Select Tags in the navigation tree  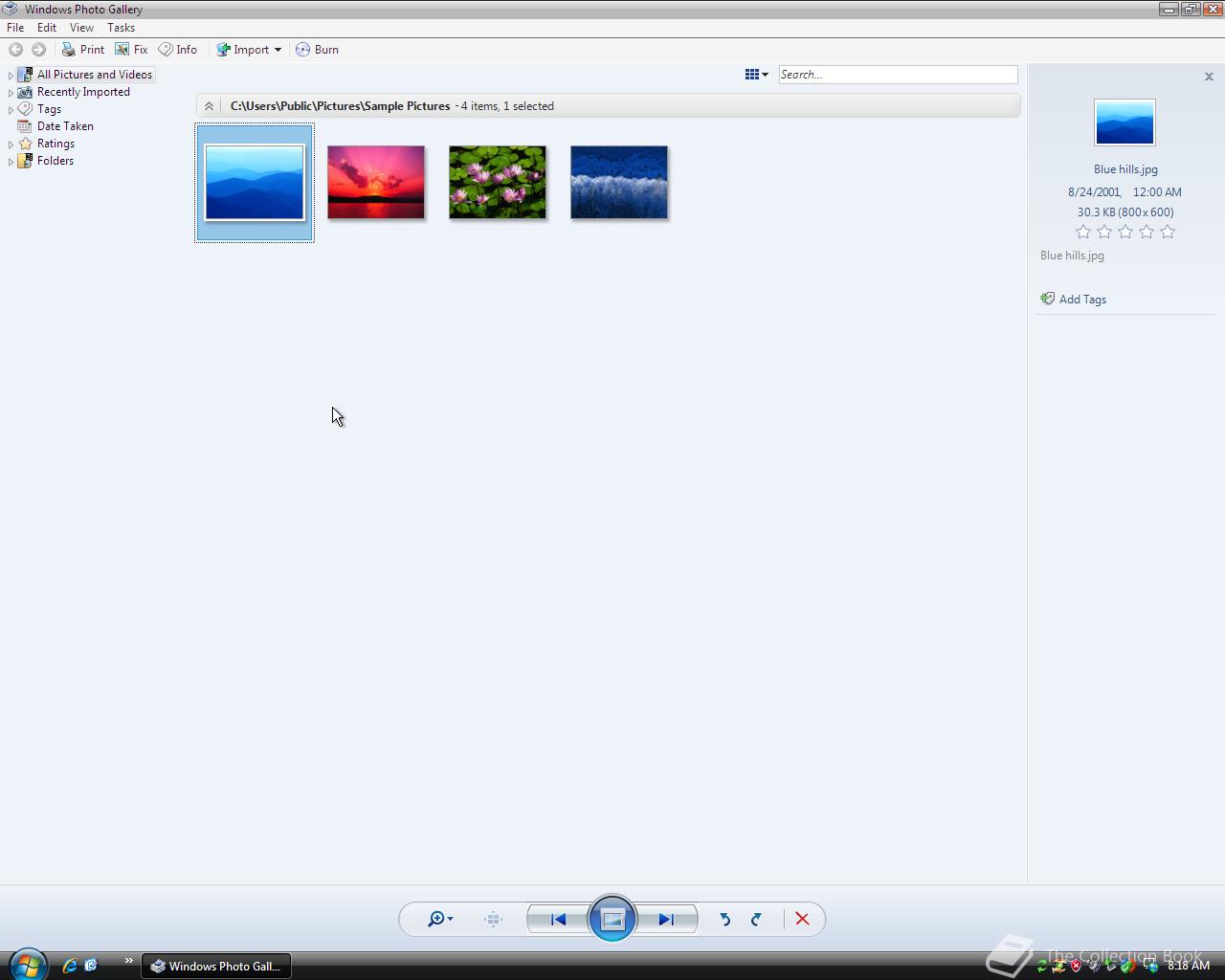click(x=49, y=109)
